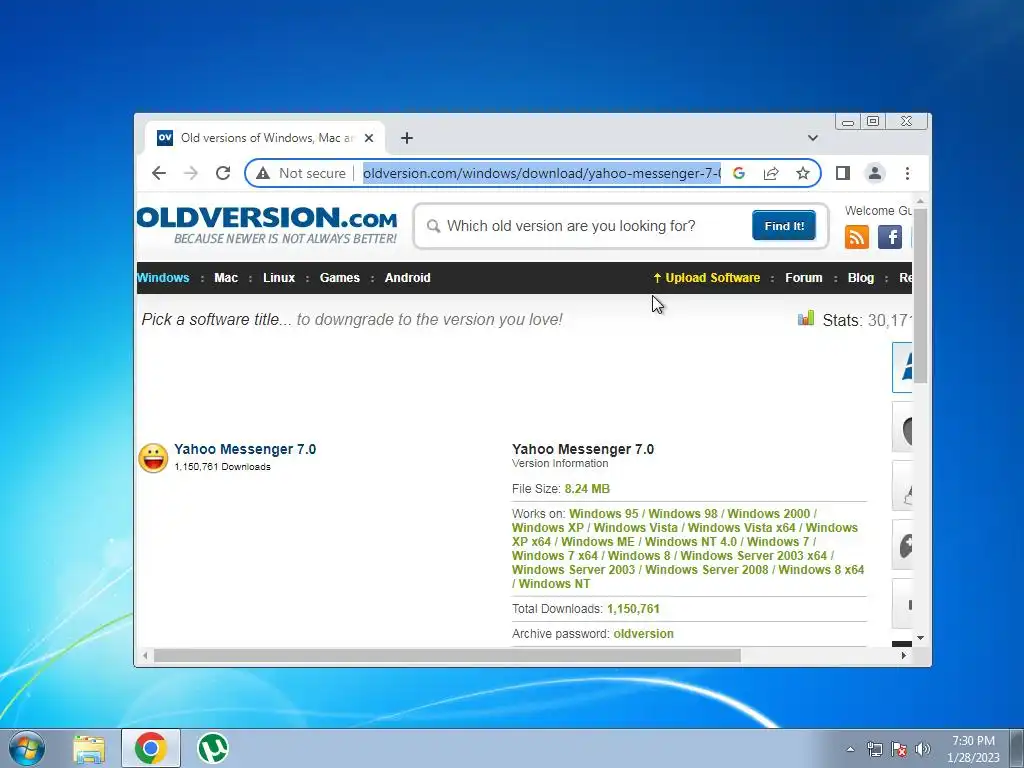Select the Old versions of Windows tab
Screen dimensions: 1024x768
coord(264,138)
